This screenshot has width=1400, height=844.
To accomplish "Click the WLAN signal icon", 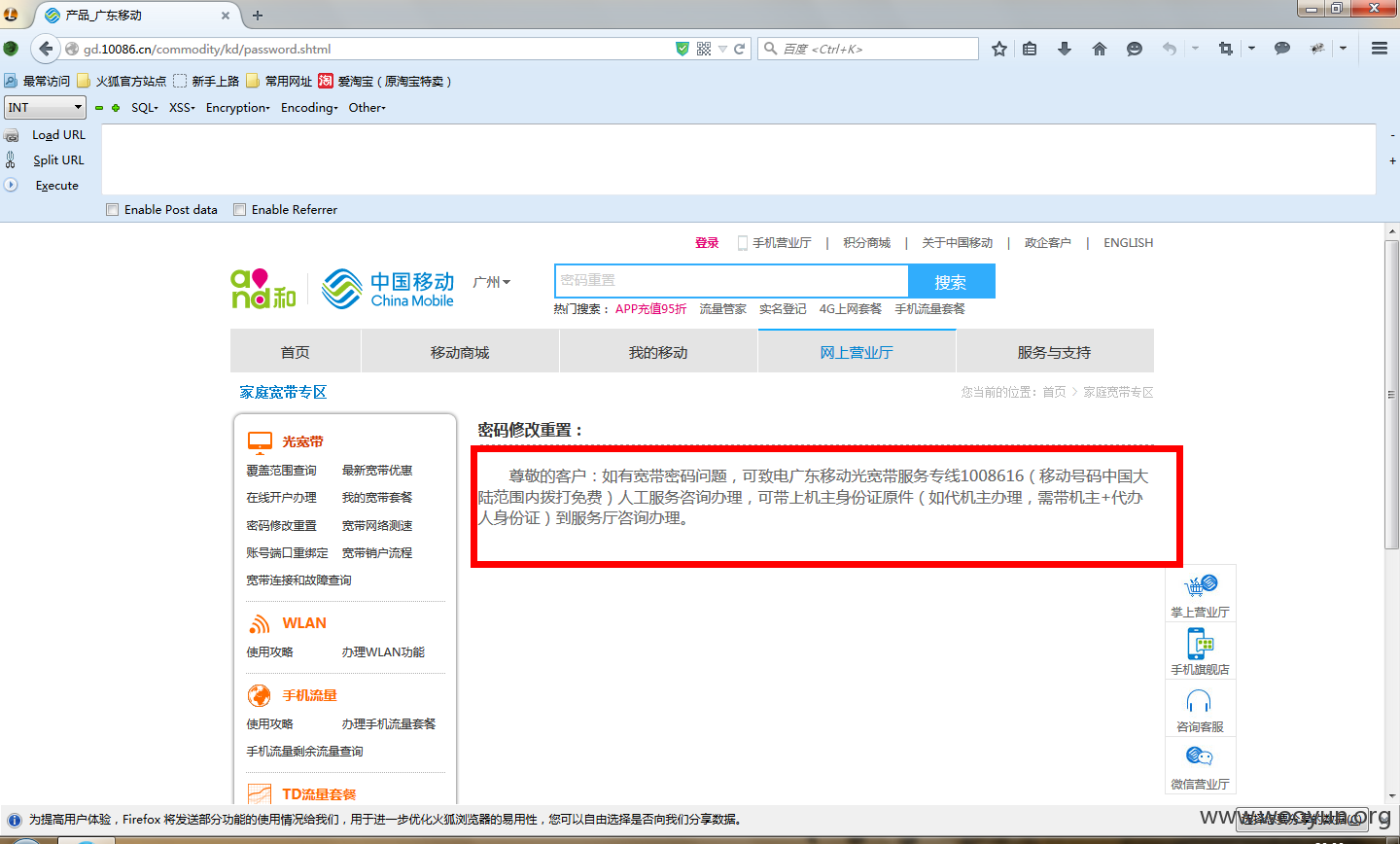I will [260, 623].
